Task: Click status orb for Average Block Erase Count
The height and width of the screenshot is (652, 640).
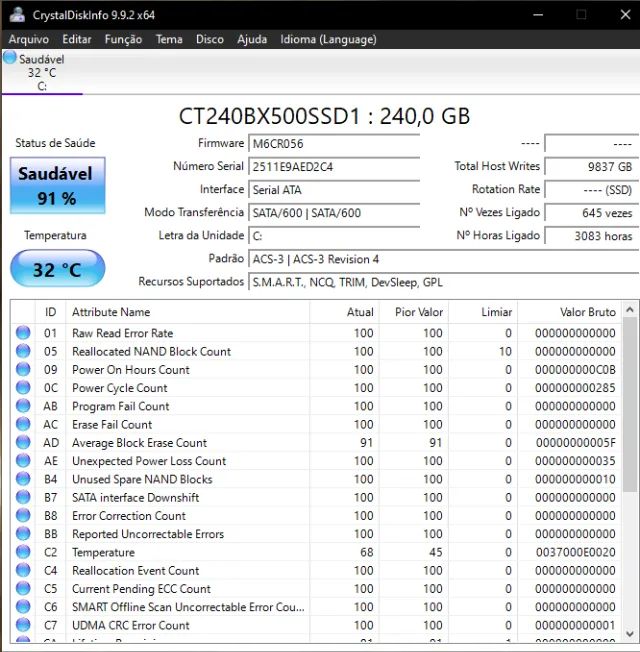Action: tap(23, 442)
